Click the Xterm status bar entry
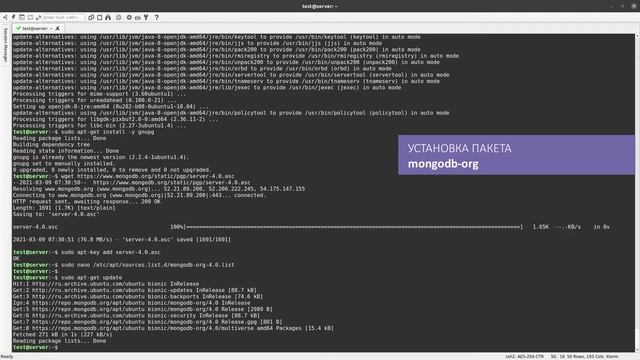 pos(612,357)
